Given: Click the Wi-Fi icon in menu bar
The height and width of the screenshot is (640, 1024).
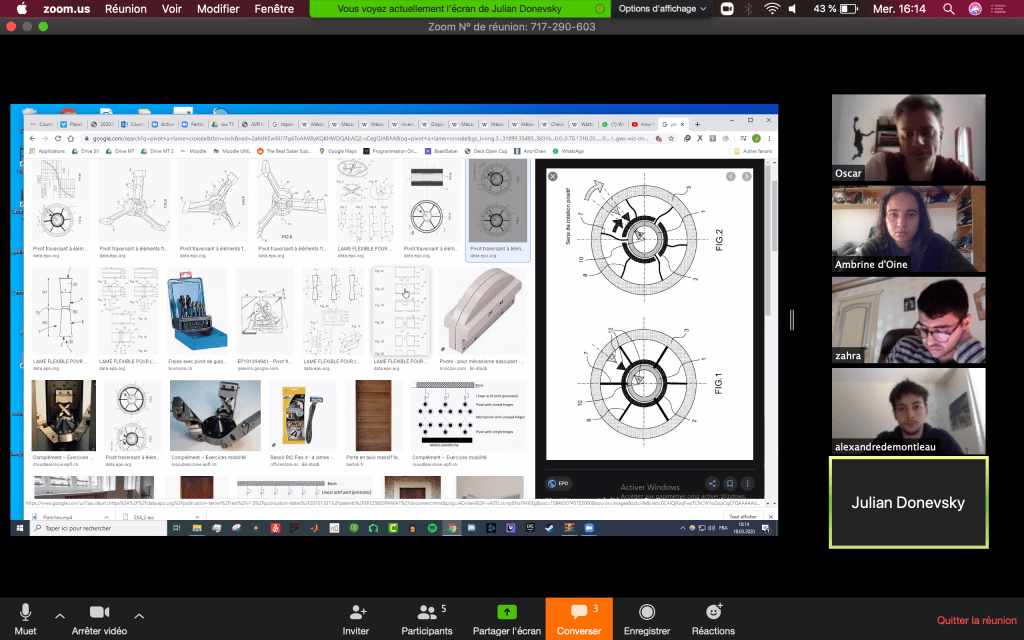Looking at the screenshot, I should pyautogui.click(x=771, y=9).
